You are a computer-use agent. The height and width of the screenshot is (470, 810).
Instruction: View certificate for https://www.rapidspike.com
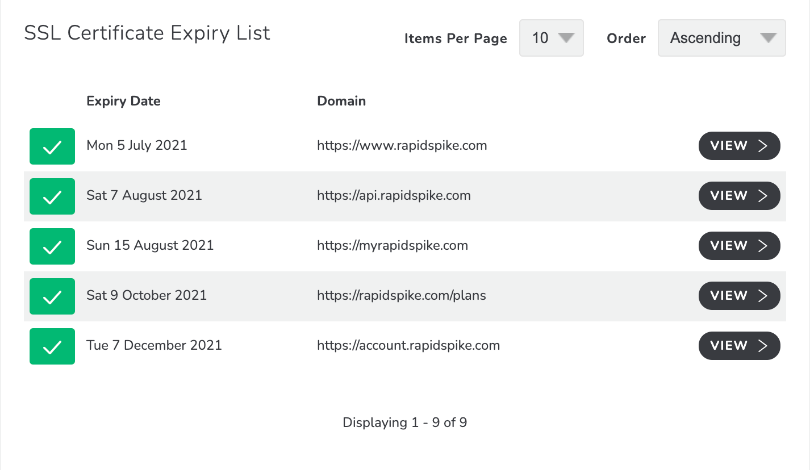point(739,146)
